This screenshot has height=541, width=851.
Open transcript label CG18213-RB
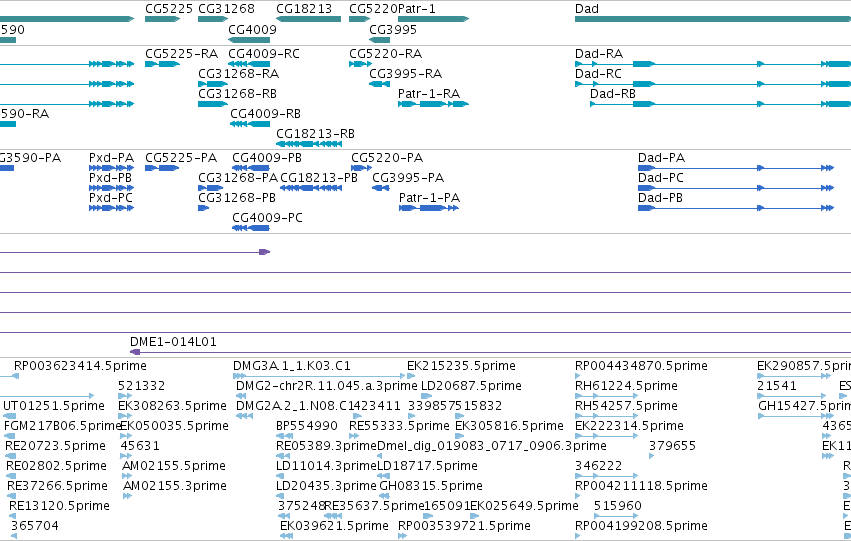pyautogui.click(x=315, y=134)
